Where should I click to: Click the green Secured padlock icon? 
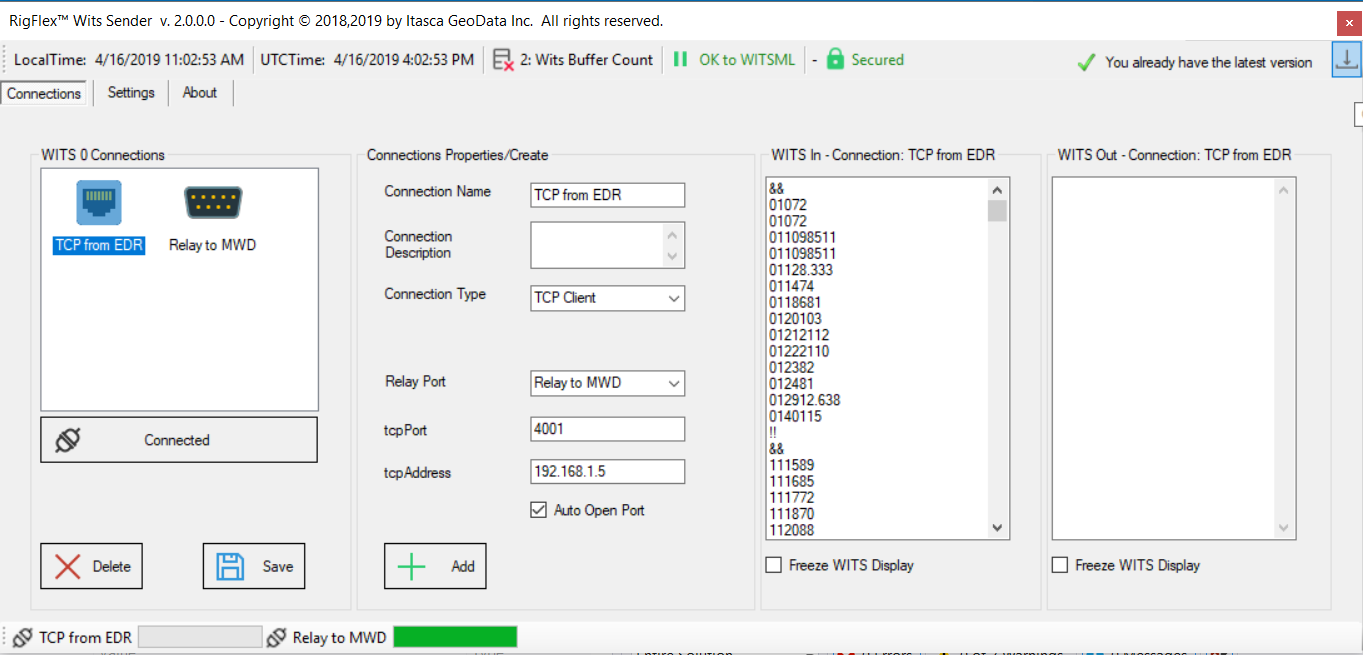pos(835,60)
